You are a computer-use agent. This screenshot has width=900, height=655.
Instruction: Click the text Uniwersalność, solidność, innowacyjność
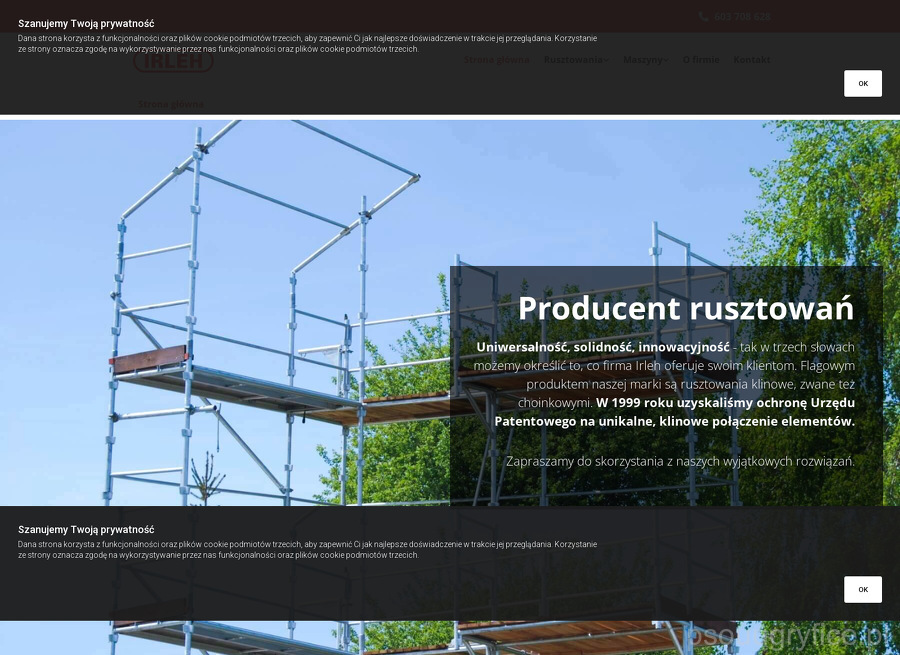[603, 347]
